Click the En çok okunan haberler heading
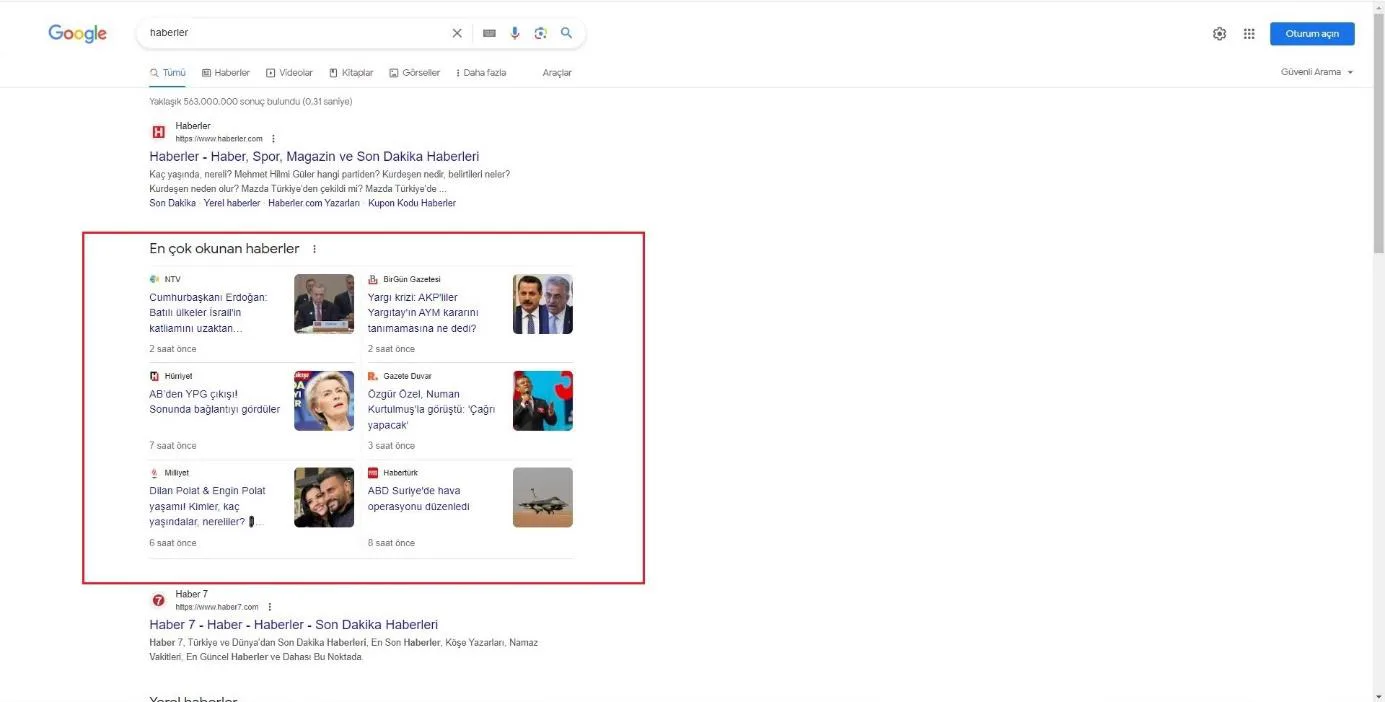 pos(224,249)
